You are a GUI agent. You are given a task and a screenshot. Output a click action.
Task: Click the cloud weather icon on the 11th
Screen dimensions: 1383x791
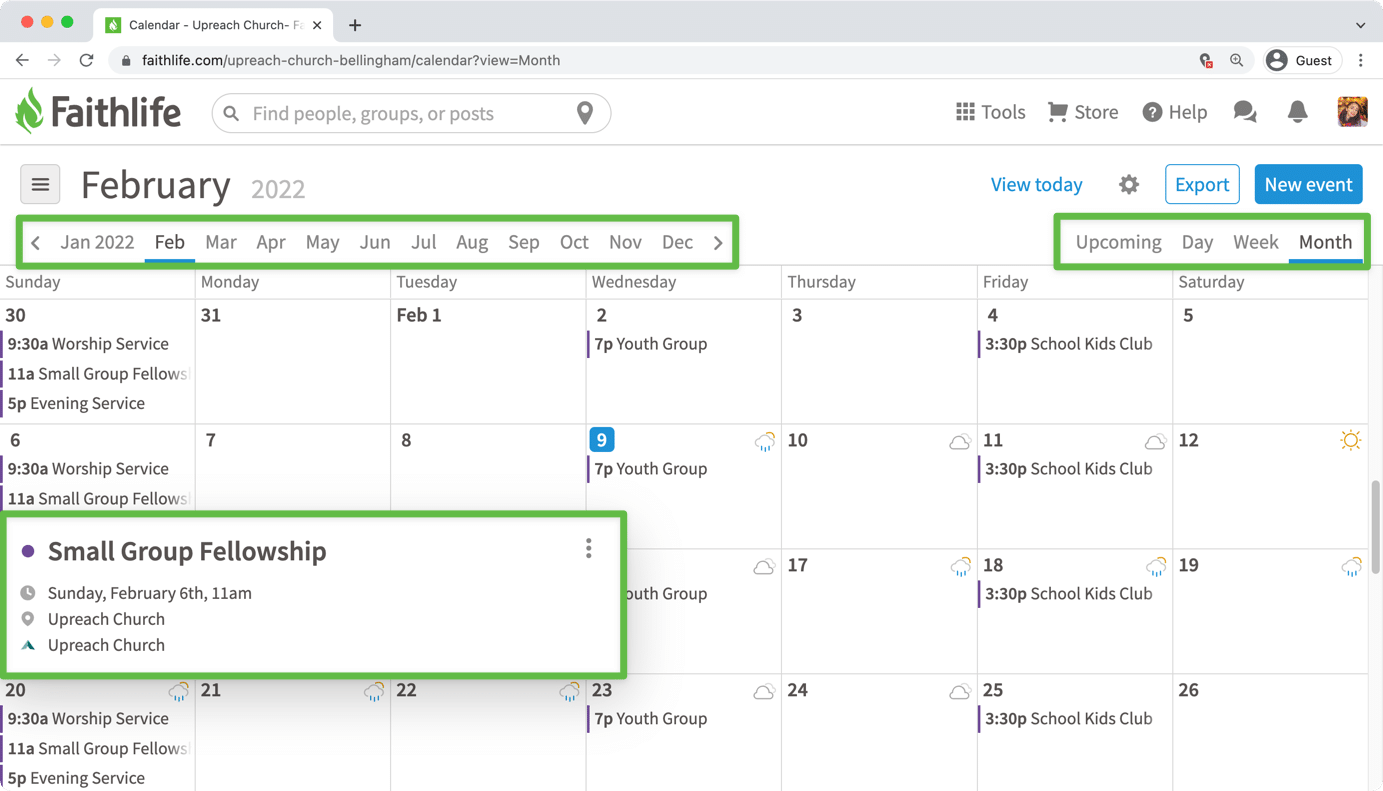[1155, 441]
